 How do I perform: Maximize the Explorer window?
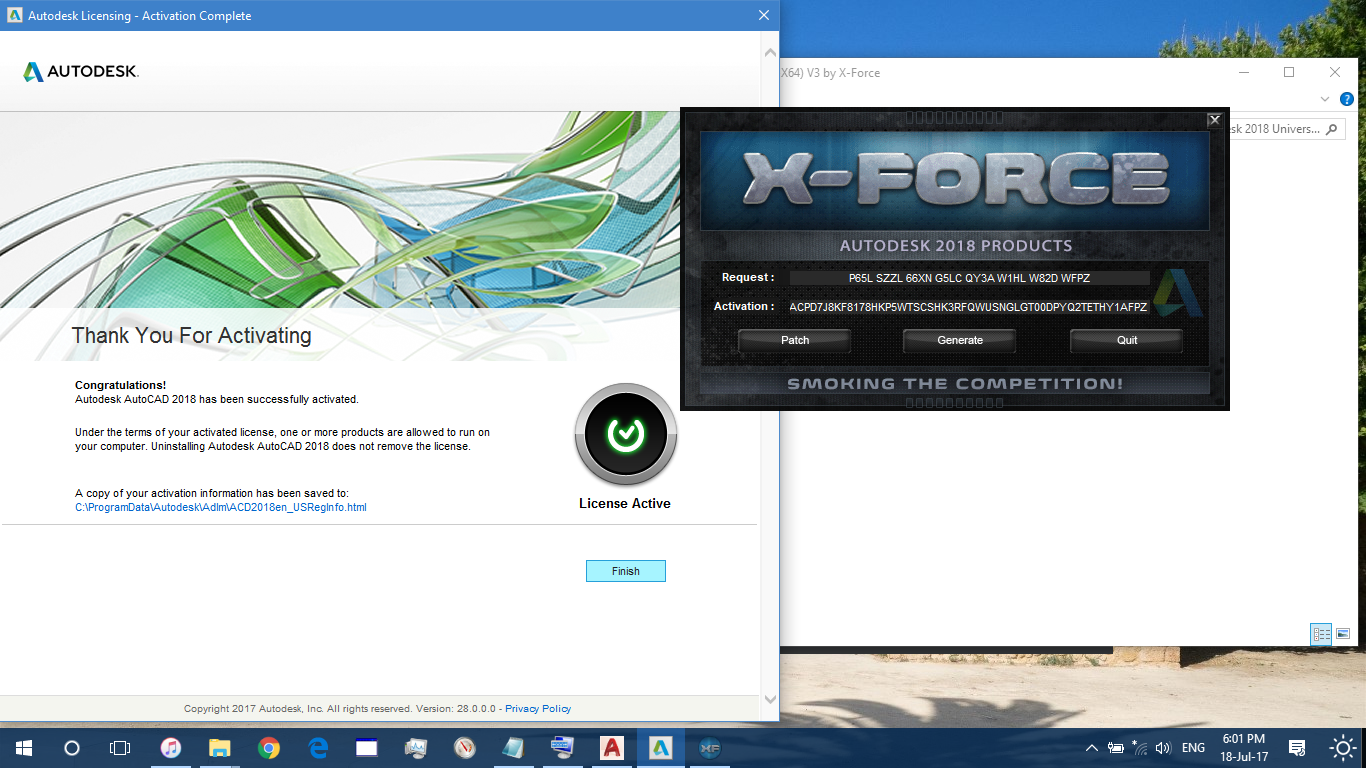click(x=1289, y=72)
